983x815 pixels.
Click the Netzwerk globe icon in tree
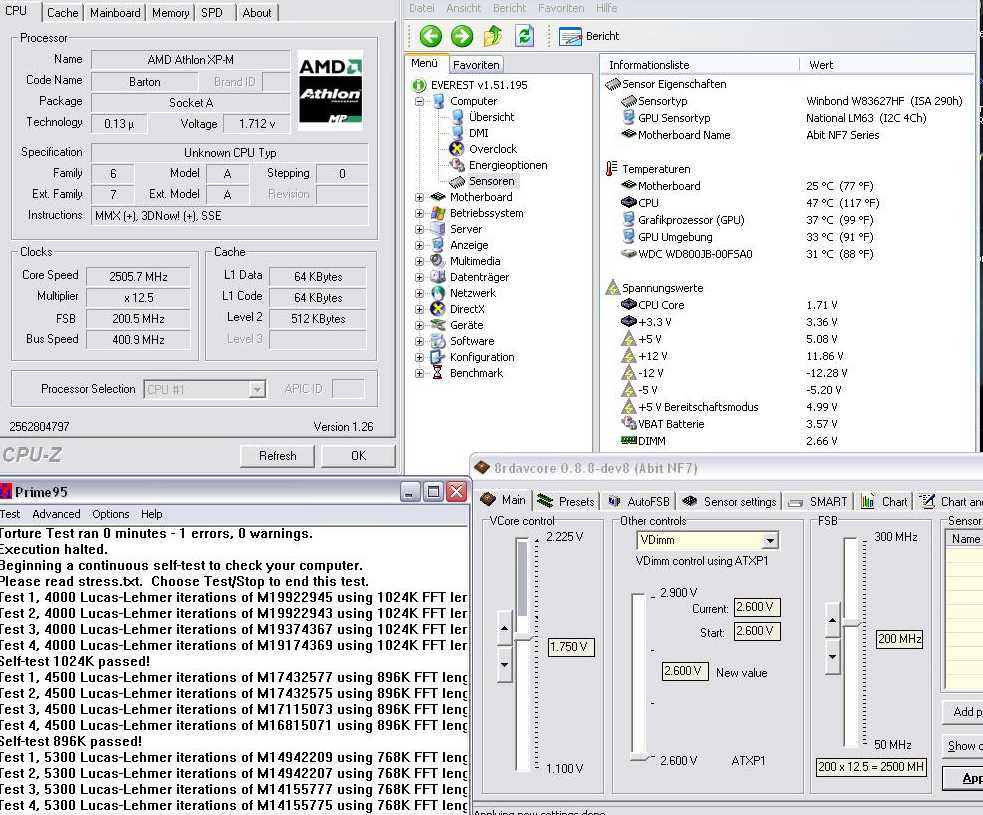pos(438,293)
